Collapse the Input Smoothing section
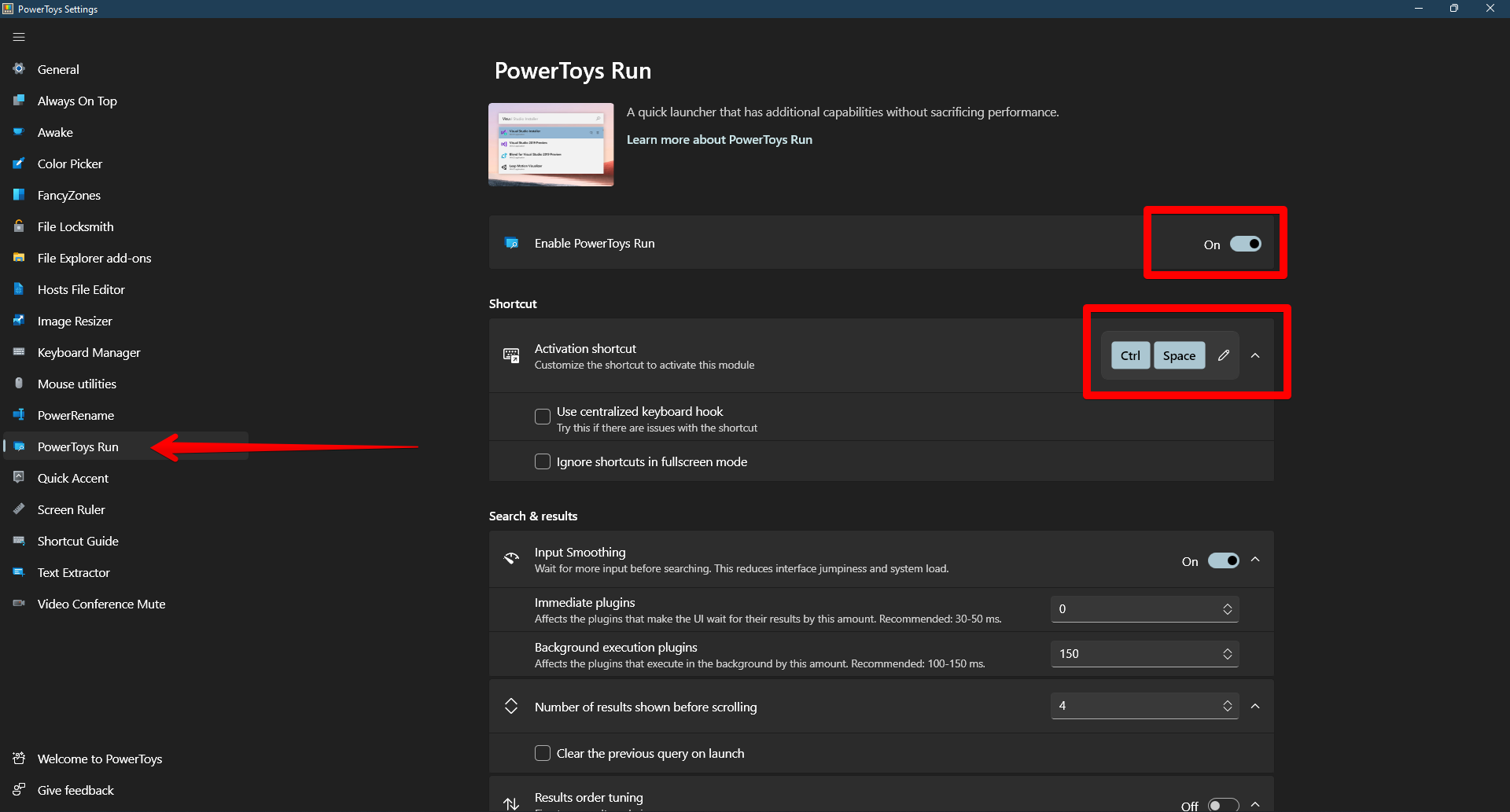1510x812 pixels. (1255, 560)
